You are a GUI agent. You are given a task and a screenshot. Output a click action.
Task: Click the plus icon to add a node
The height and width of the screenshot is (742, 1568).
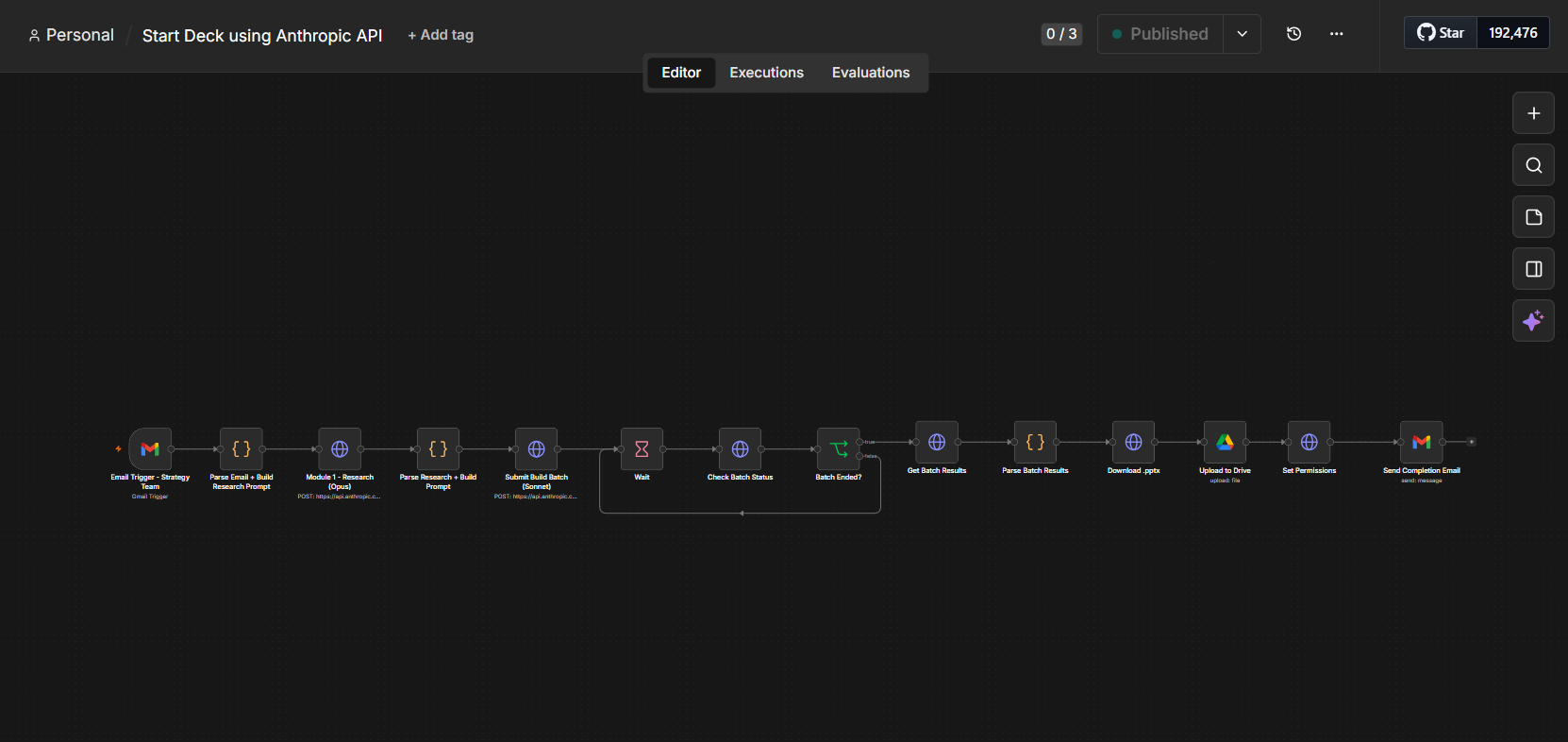pyautogui.click(x=1534, y=113)
